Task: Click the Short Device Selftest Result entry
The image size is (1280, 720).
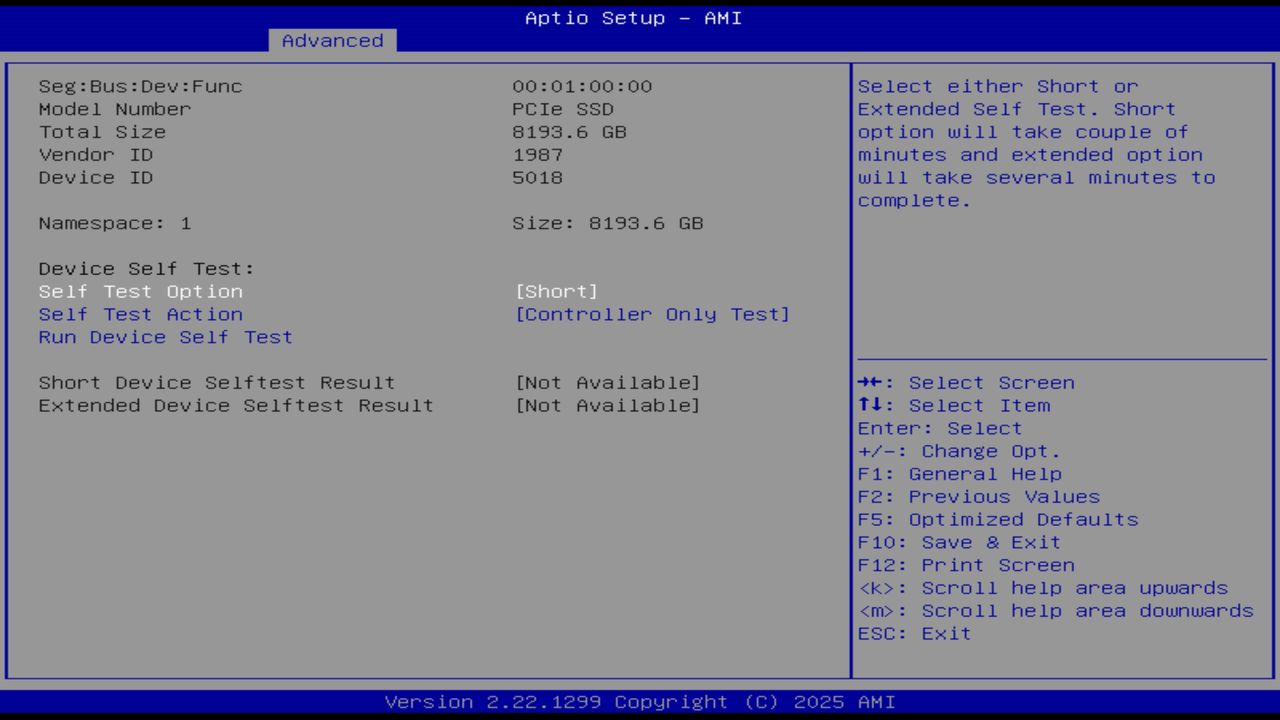Action: [216, 382]
